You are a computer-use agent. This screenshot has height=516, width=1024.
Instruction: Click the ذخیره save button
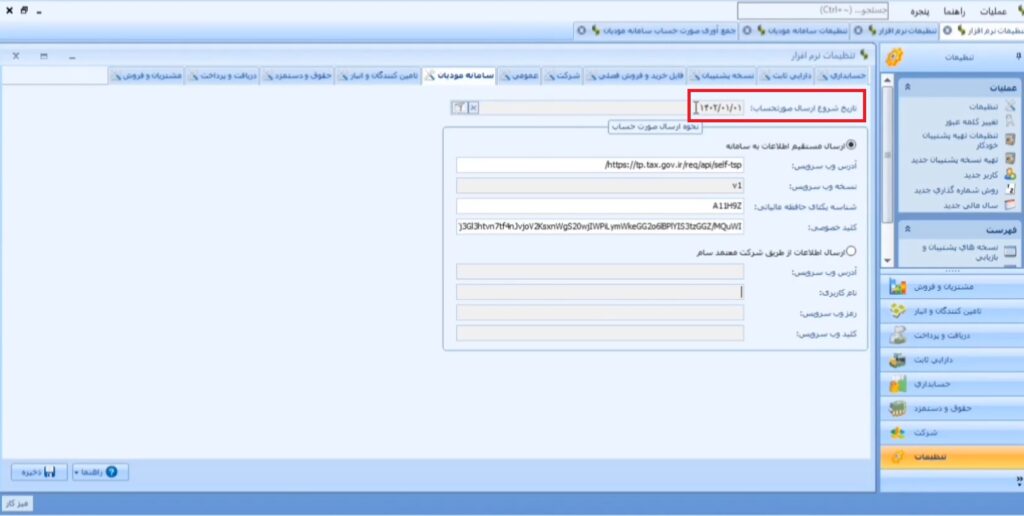coord(39,472)
